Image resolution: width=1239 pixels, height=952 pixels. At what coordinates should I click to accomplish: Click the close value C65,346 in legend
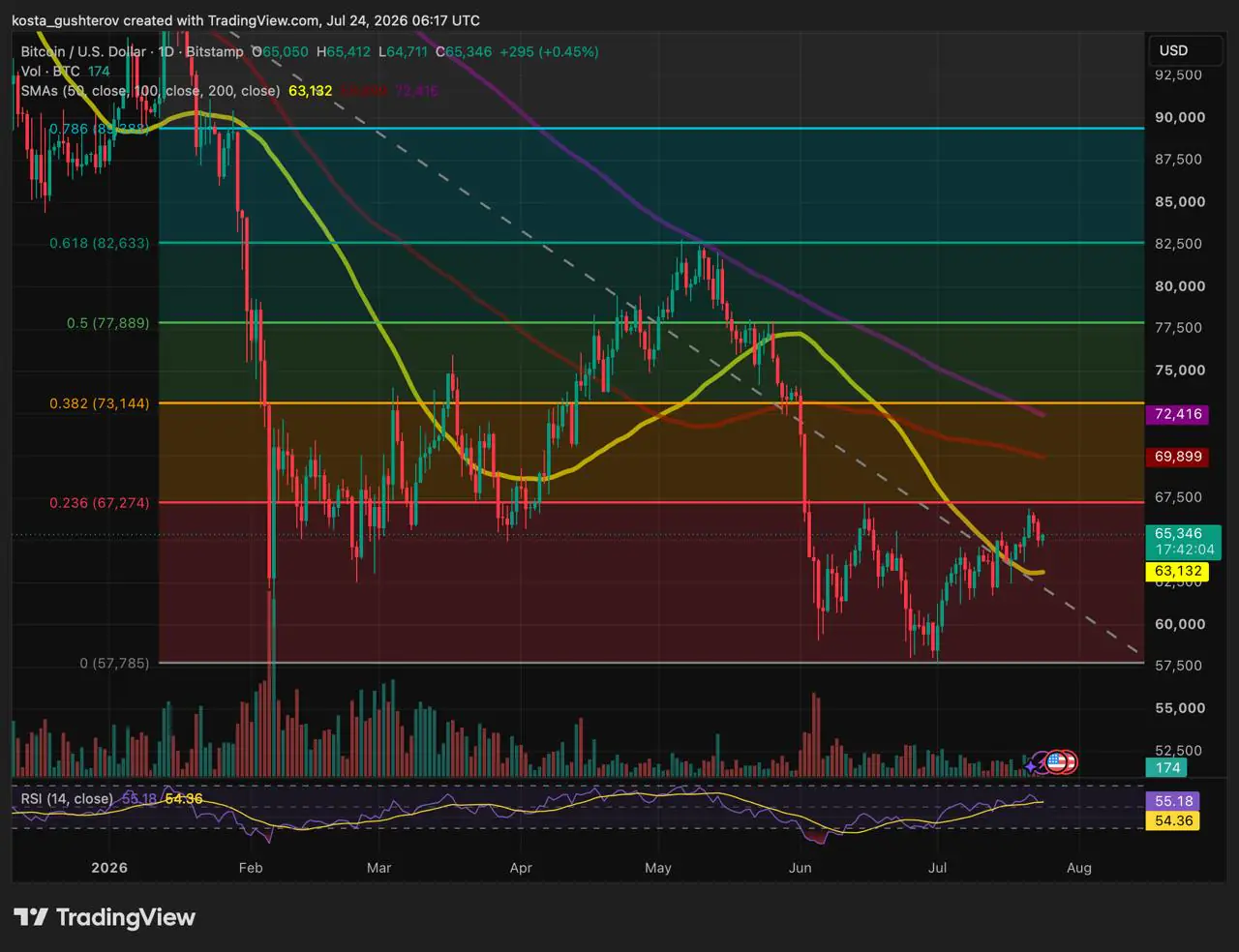[x=464, y=51]
